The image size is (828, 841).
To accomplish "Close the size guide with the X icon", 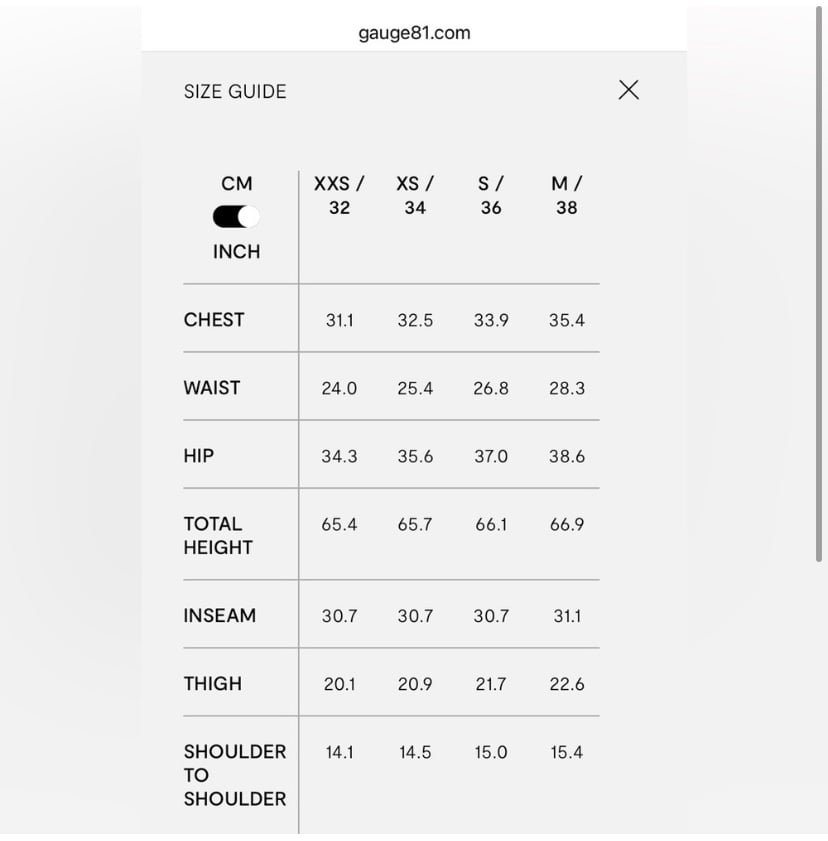I will pos(629,90).
